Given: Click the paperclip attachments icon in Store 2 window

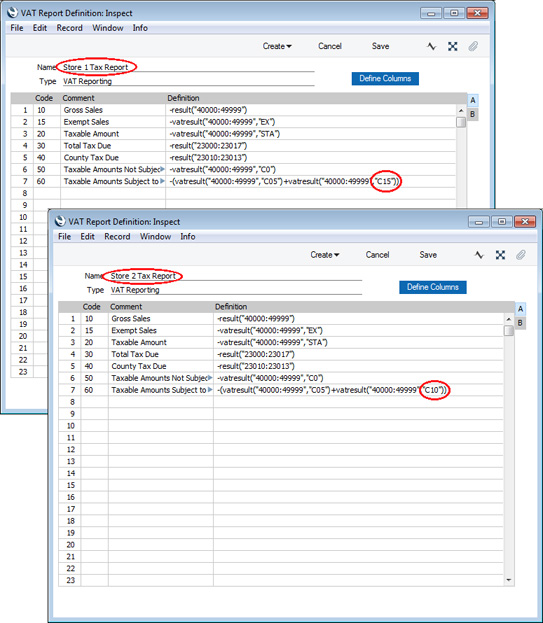Looking at the screenshot, I should [521, 255].
